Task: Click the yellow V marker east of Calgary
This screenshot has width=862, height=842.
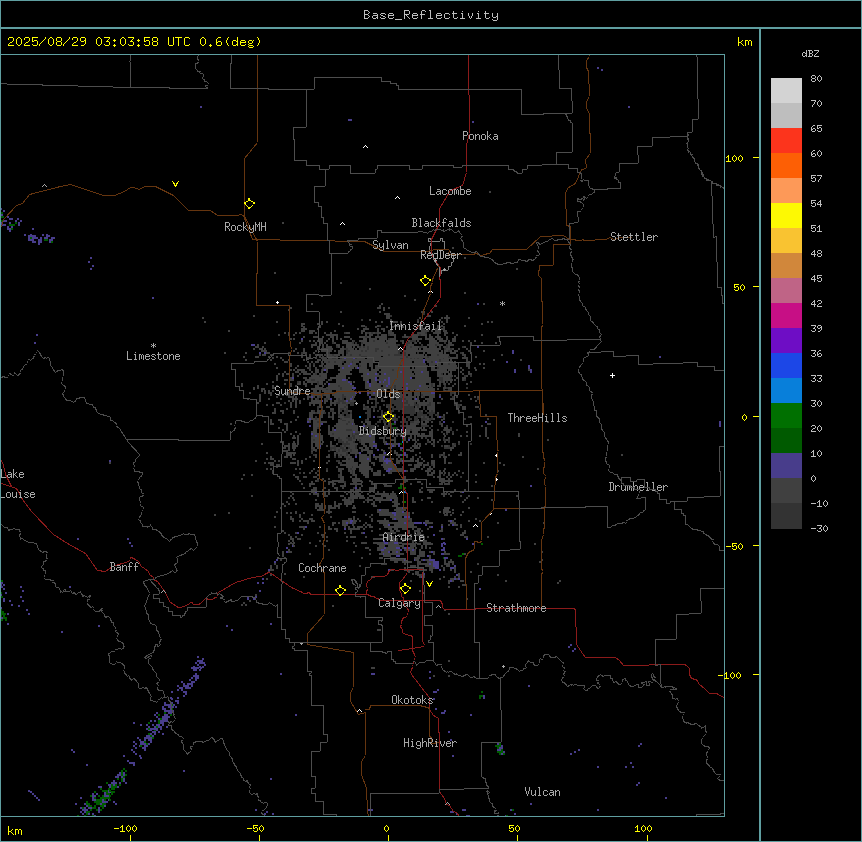Action: tap(429, 584)
